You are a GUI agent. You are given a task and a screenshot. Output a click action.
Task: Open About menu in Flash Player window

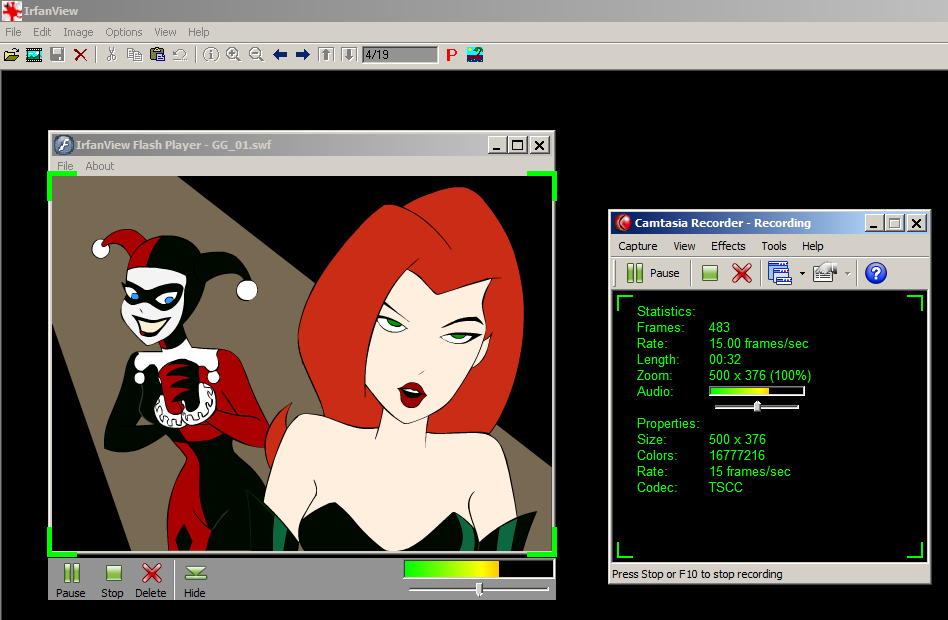100,166
